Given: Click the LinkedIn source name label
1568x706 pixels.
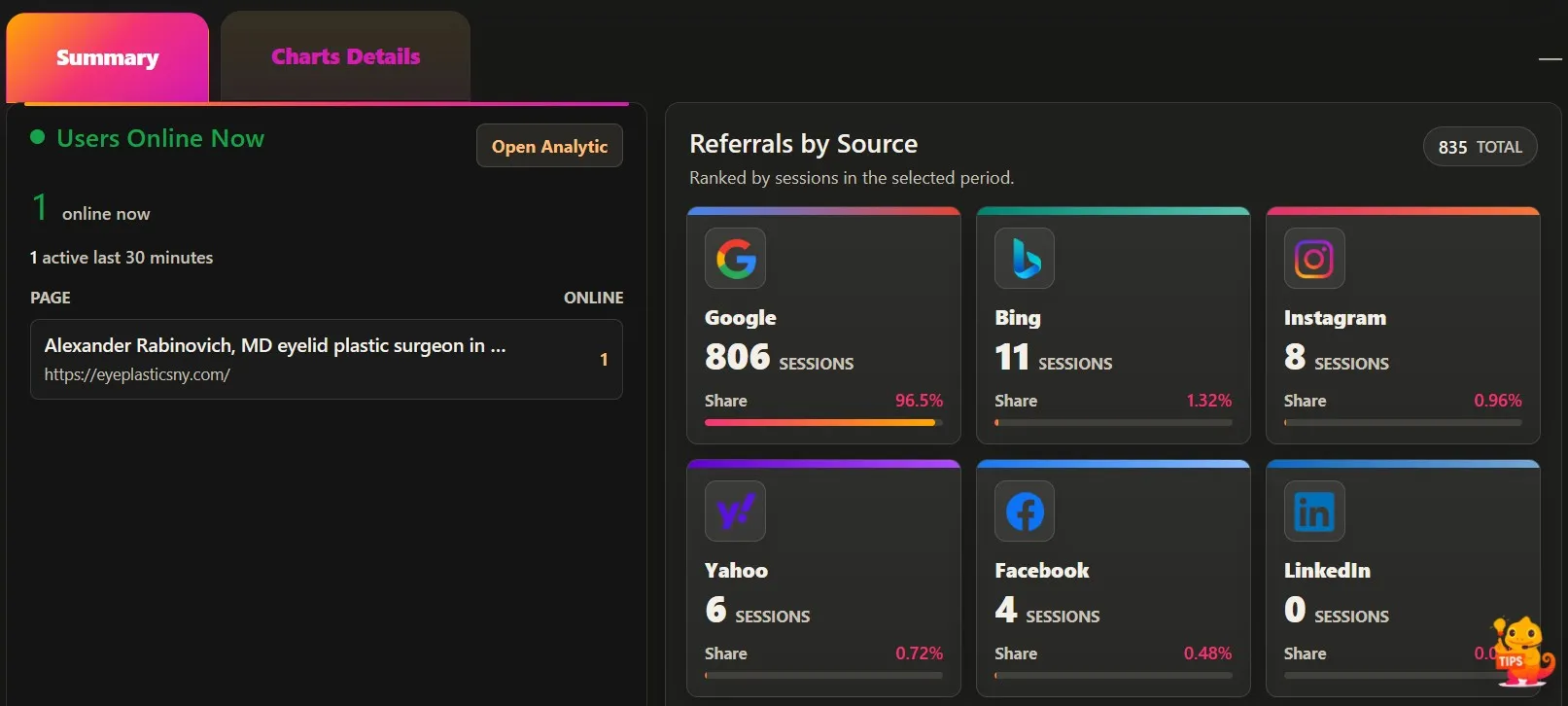Looking at the screenshot, I should pyautogui.click(x=1327, y=571).
